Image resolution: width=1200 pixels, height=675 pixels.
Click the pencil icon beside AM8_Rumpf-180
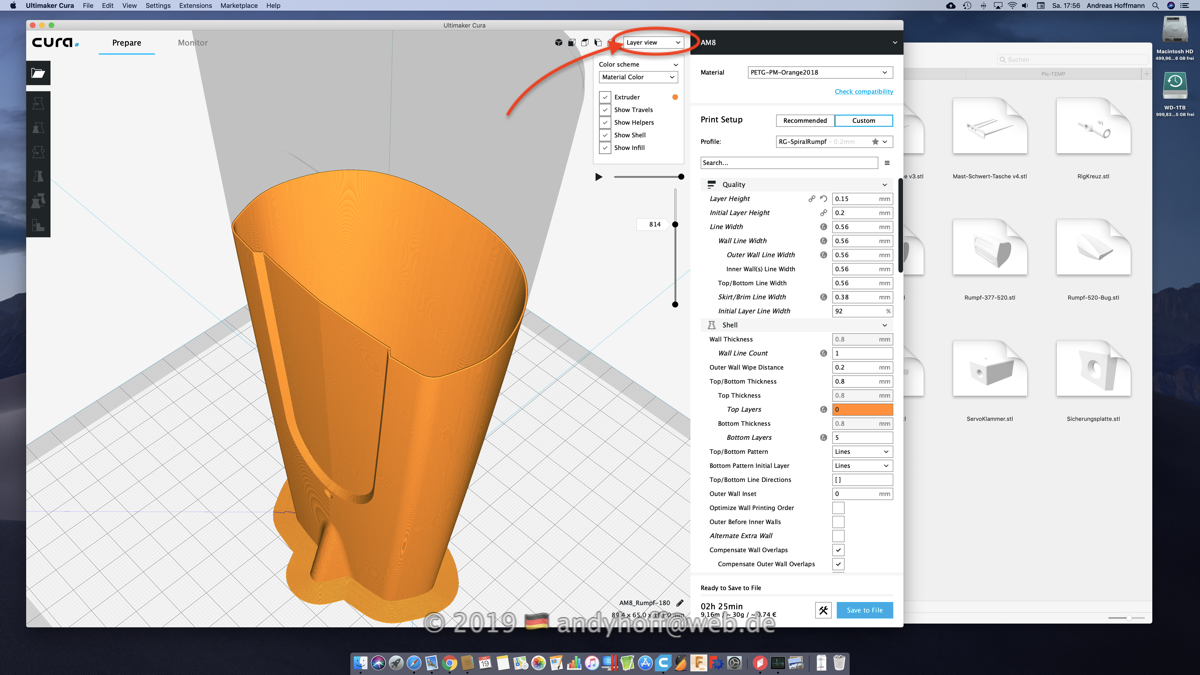tap(680, 603)
